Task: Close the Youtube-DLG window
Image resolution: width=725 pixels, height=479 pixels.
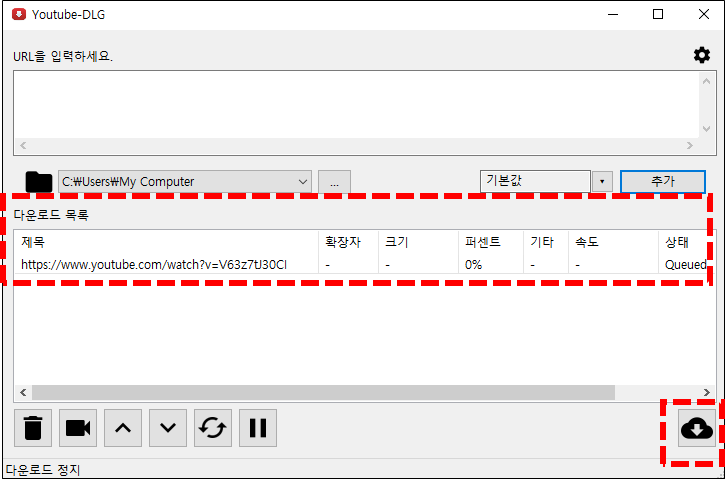Action: click(704, 14)
